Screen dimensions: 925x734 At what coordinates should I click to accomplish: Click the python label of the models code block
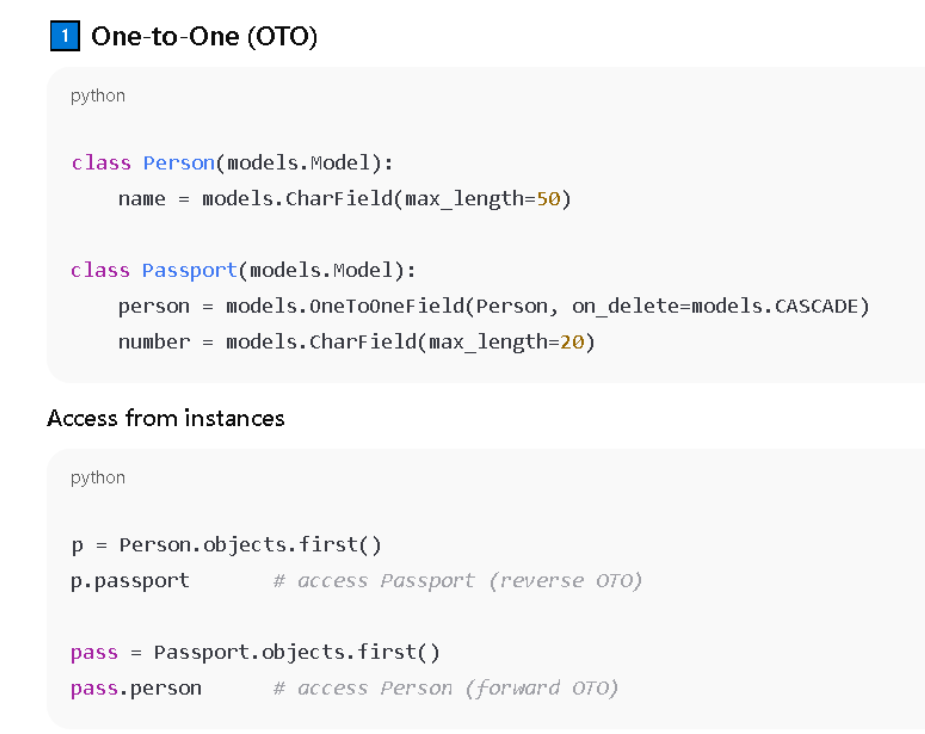point(98,96)
